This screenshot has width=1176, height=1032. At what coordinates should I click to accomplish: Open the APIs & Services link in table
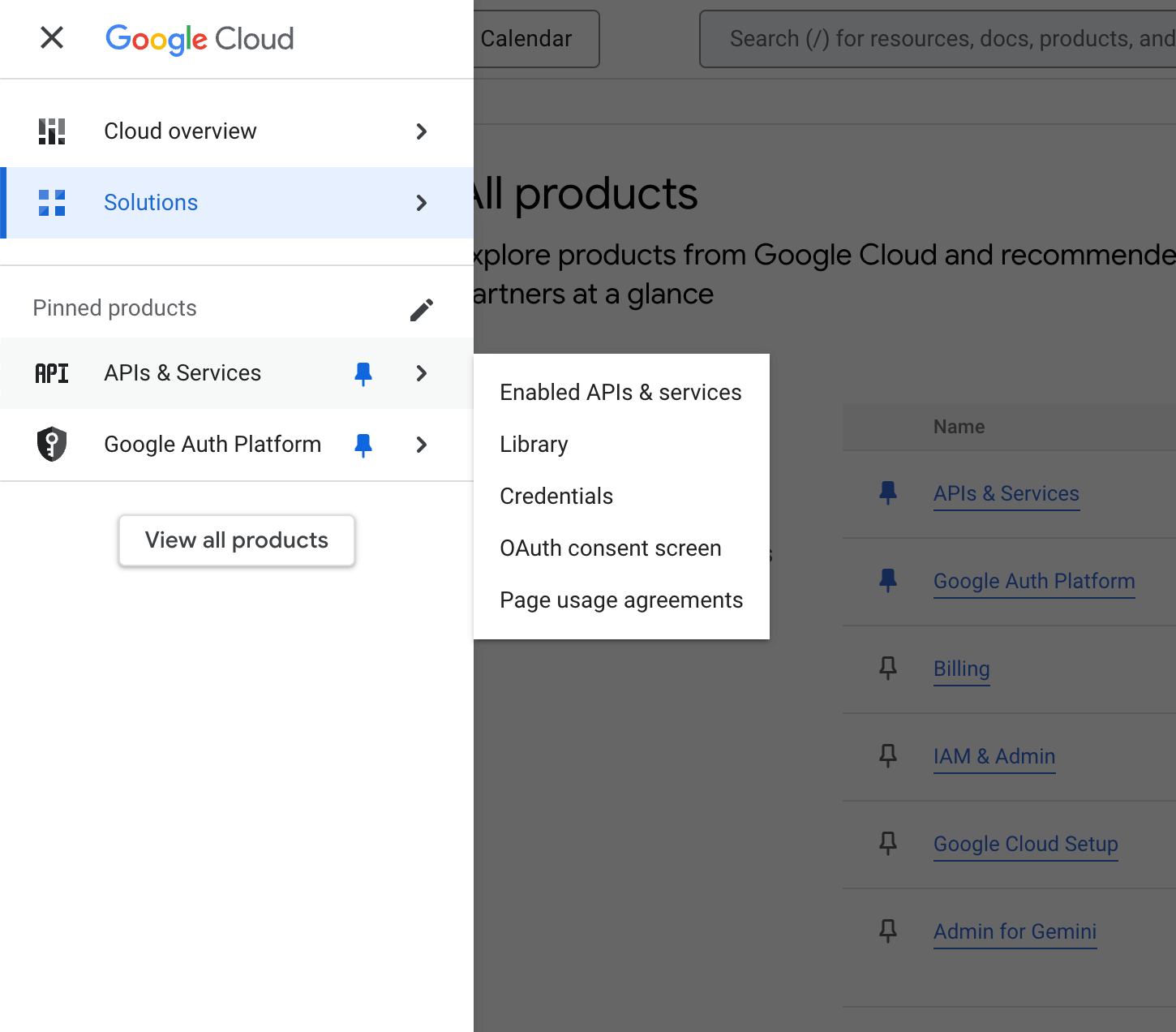[1006, 493]
